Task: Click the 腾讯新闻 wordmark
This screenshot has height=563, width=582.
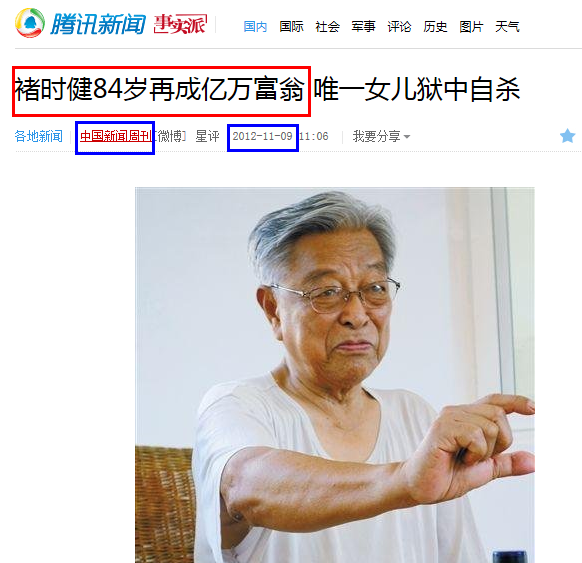Action: [98, 24]
